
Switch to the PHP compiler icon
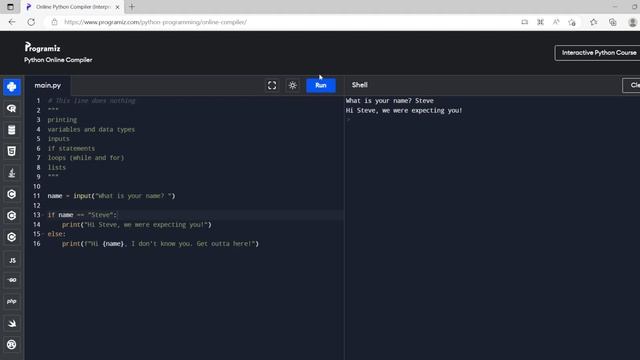point(11,302)
